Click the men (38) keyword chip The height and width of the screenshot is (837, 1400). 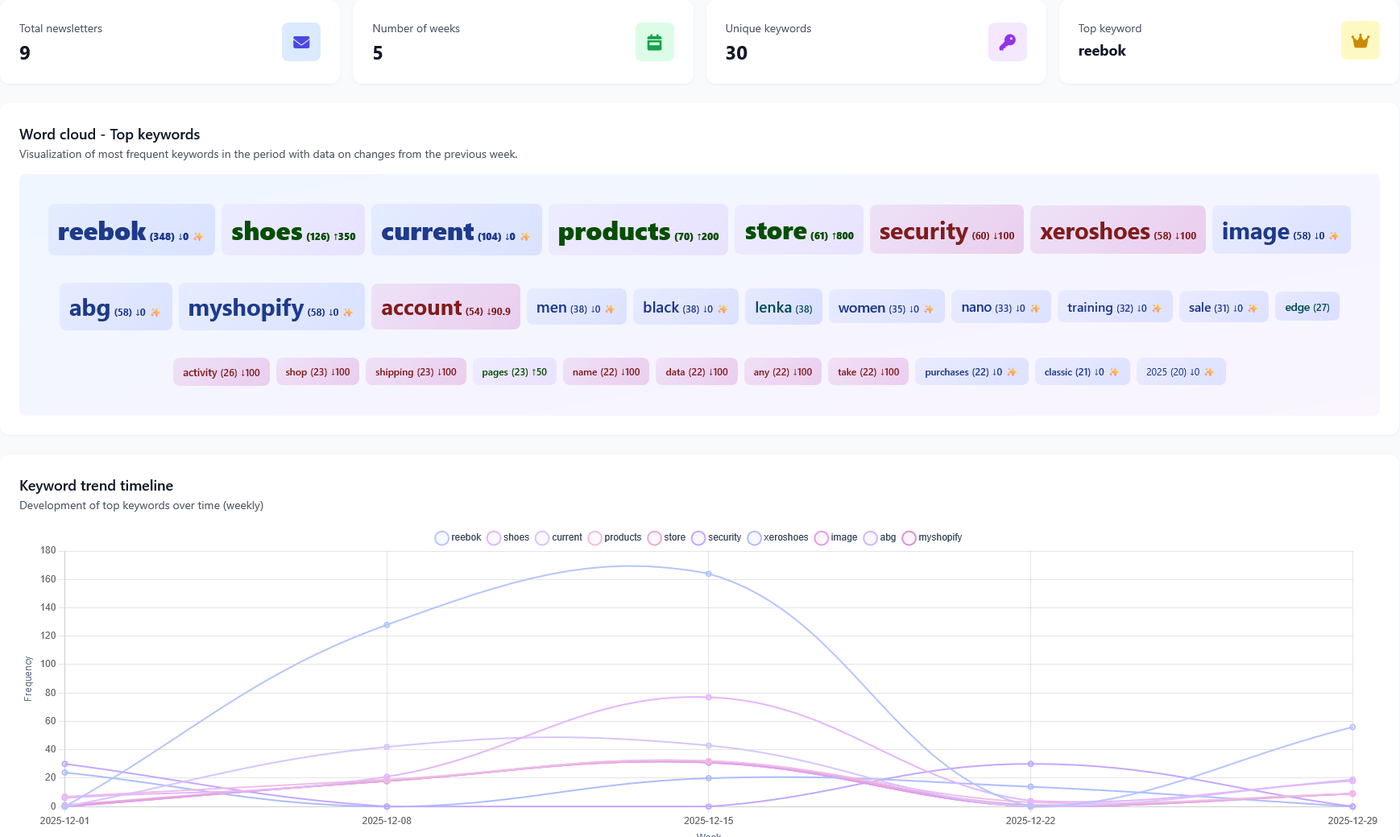[577, 307]
